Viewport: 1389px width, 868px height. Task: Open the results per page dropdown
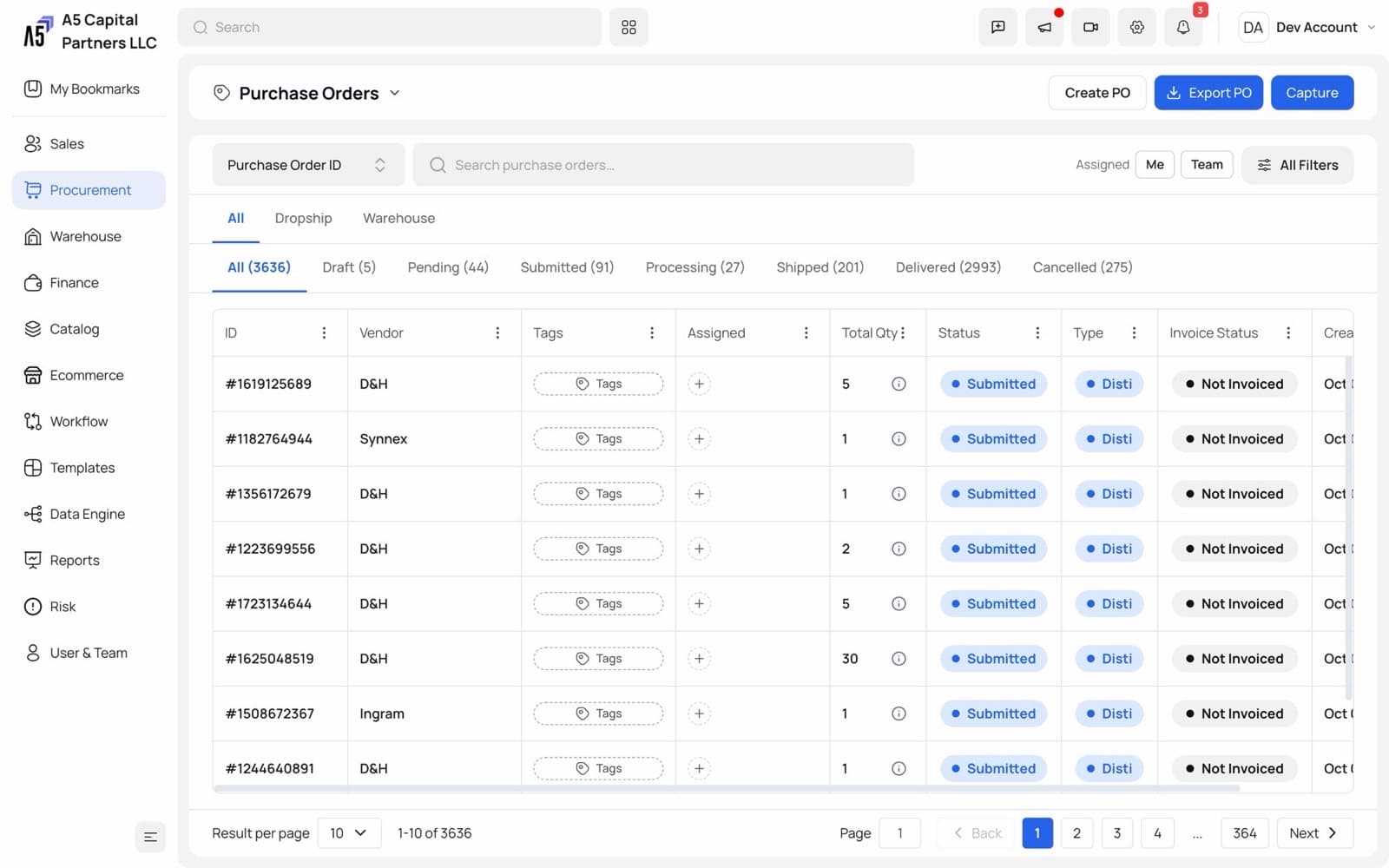(349, 833)
